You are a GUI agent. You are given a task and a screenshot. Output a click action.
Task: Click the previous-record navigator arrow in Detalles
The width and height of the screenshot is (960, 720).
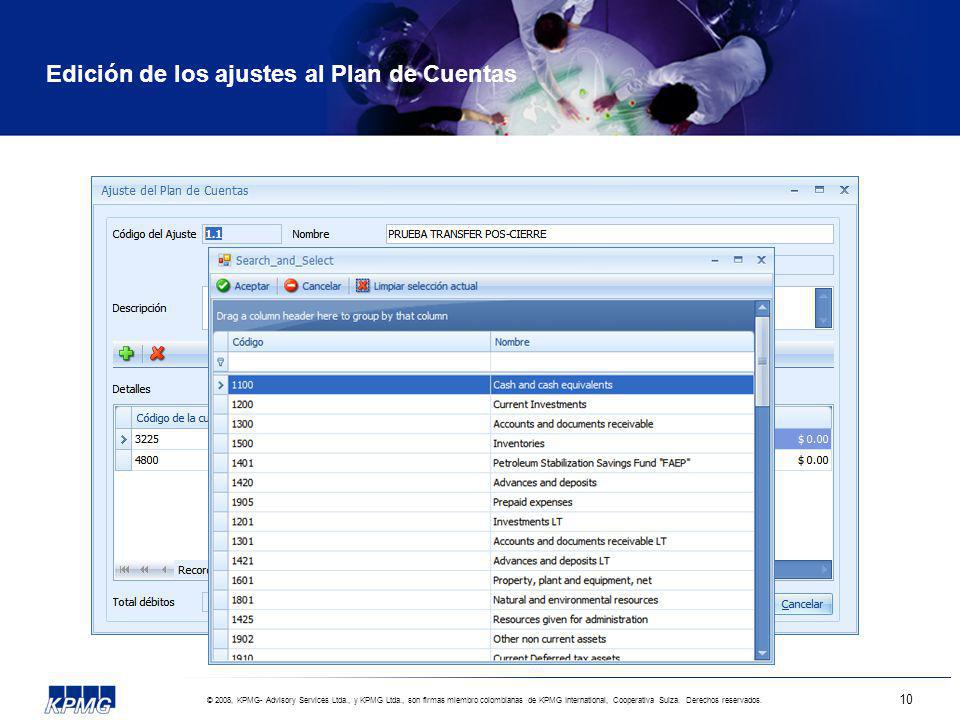tap(164, 570)
